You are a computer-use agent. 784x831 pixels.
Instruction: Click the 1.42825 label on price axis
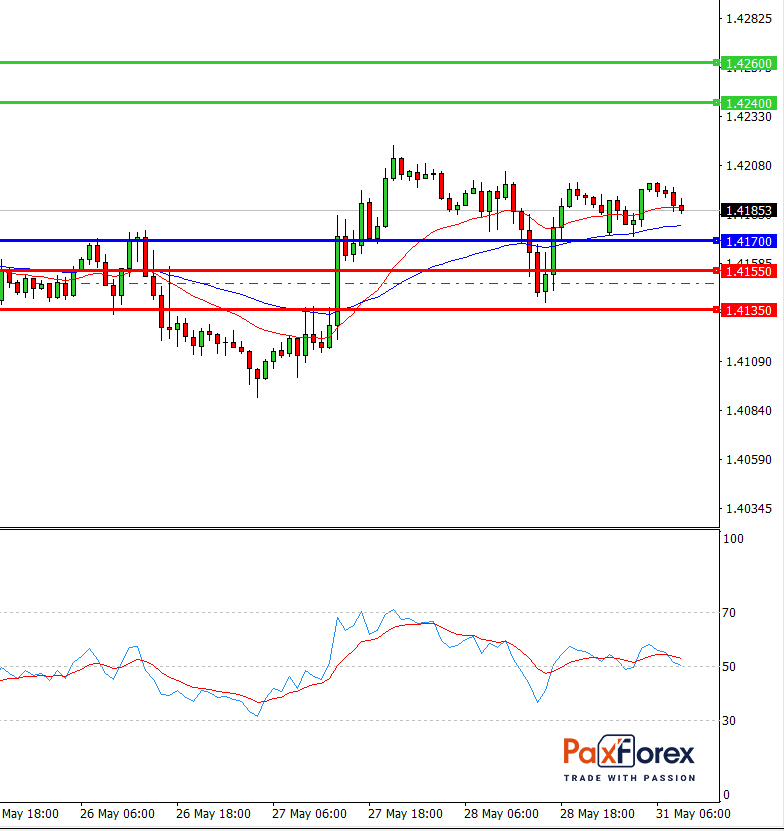(748, 19)
